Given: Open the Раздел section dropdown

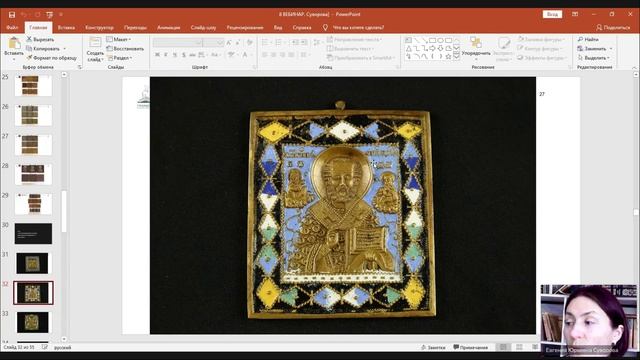Looking at the screenshot, I should (120, 58).
